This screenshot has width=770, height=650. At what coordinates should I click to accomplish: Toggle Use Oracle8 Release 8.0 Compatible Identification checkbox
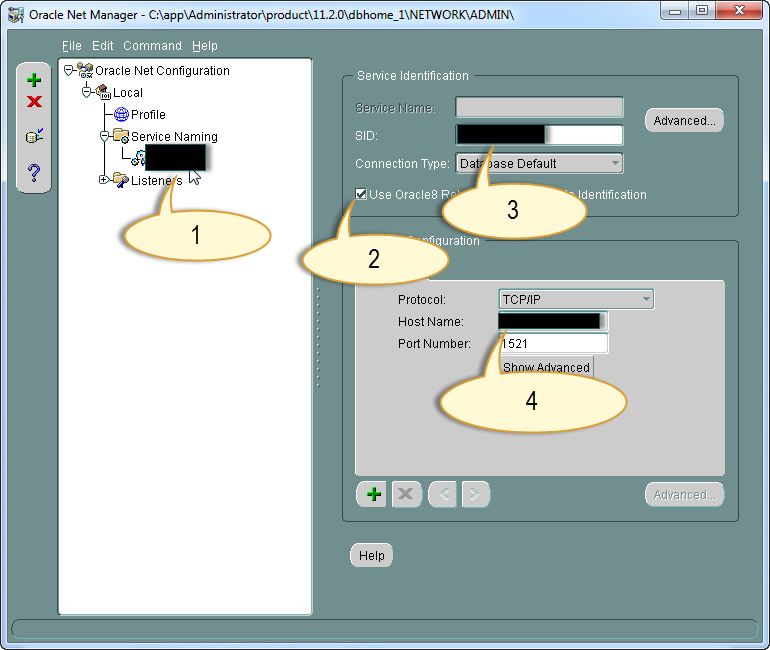coord(361,194)
